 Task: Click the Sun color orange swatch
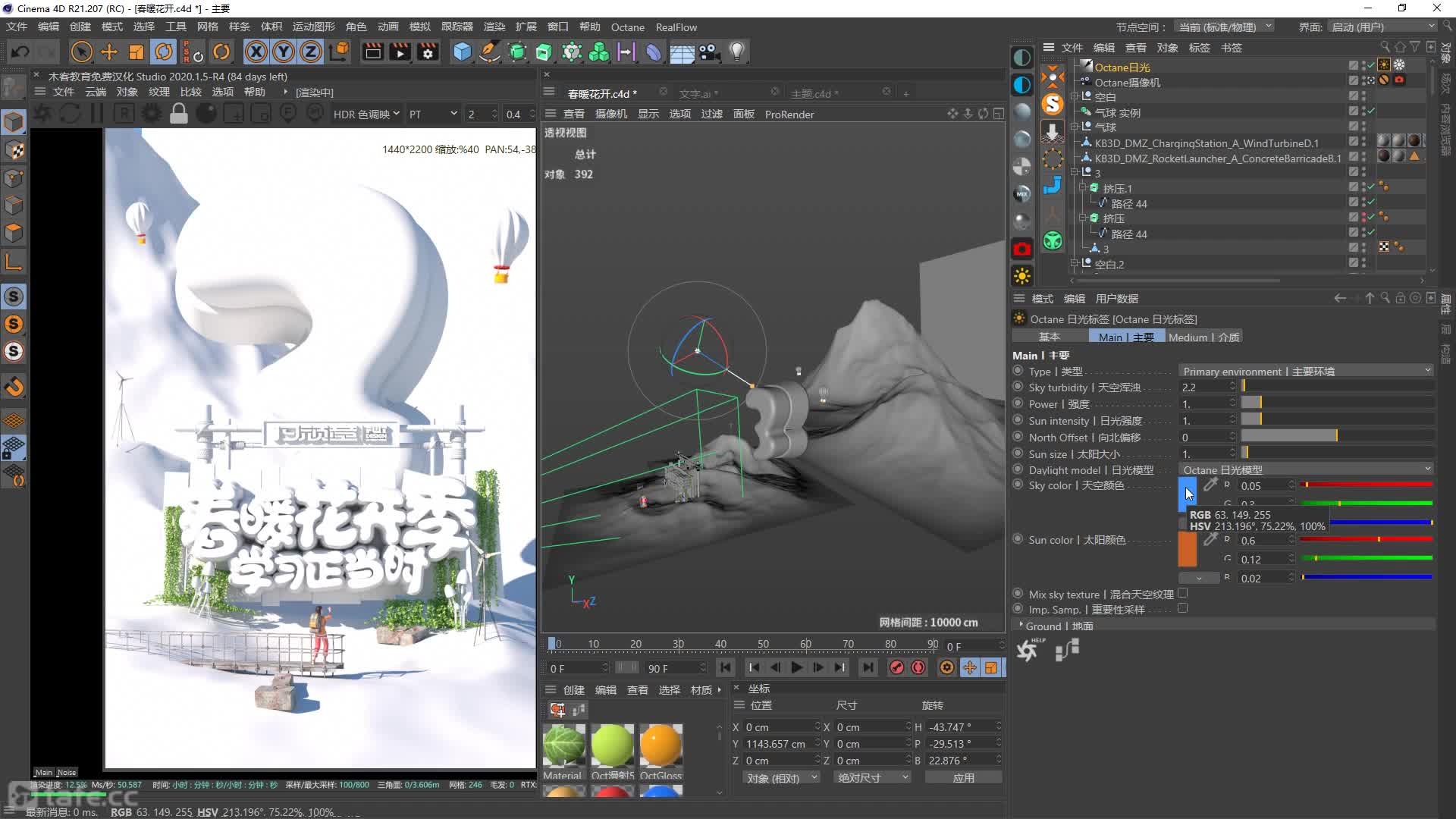[x=1188, y=549]
